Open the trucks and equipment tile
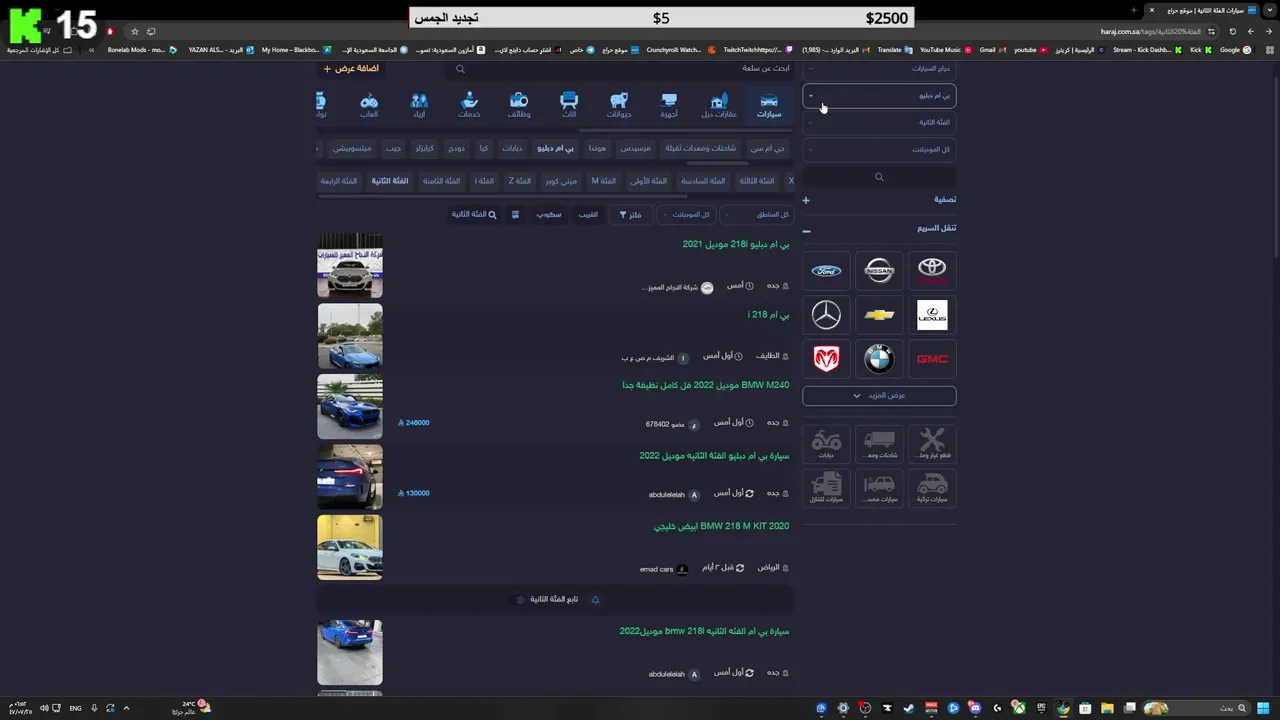Image resolution: width=1280 pixels, height=720 pixels. [879, 443]
